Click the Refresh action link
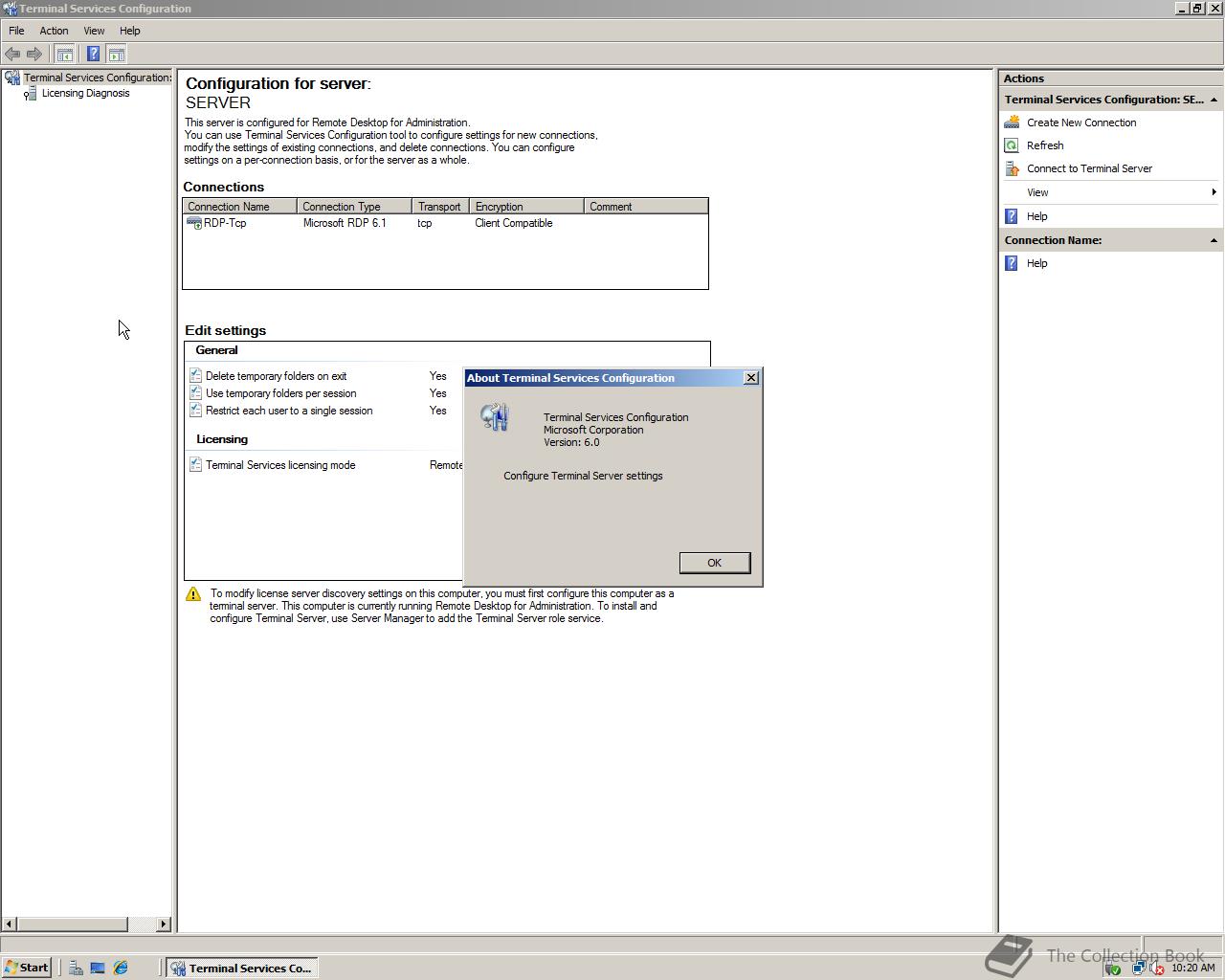1225x980 pixels. pos(1045,145)
